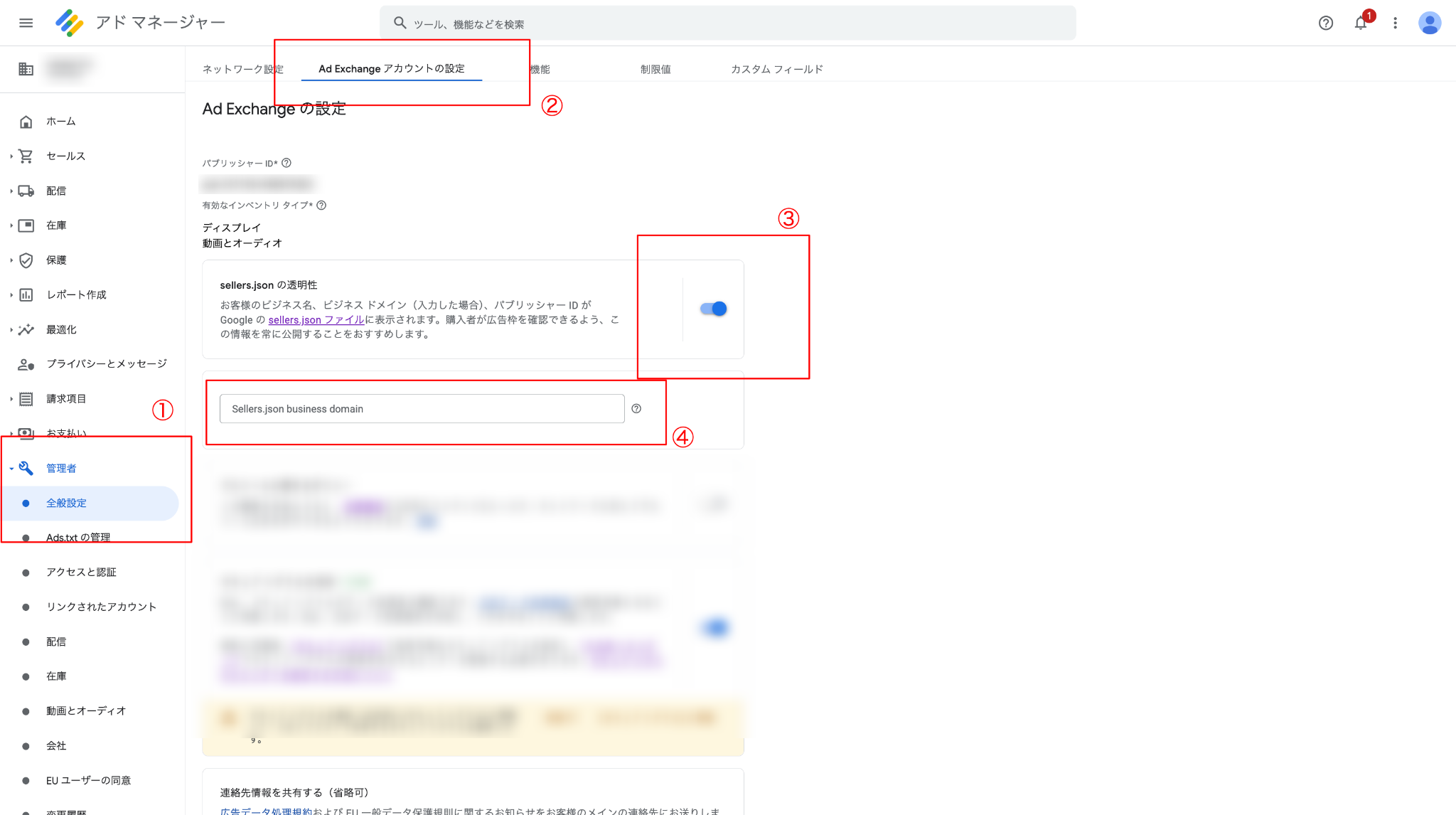Expand the 在庫 section arrow in sidebar
Screen dimensions: 1456x815
pos(11,225)
